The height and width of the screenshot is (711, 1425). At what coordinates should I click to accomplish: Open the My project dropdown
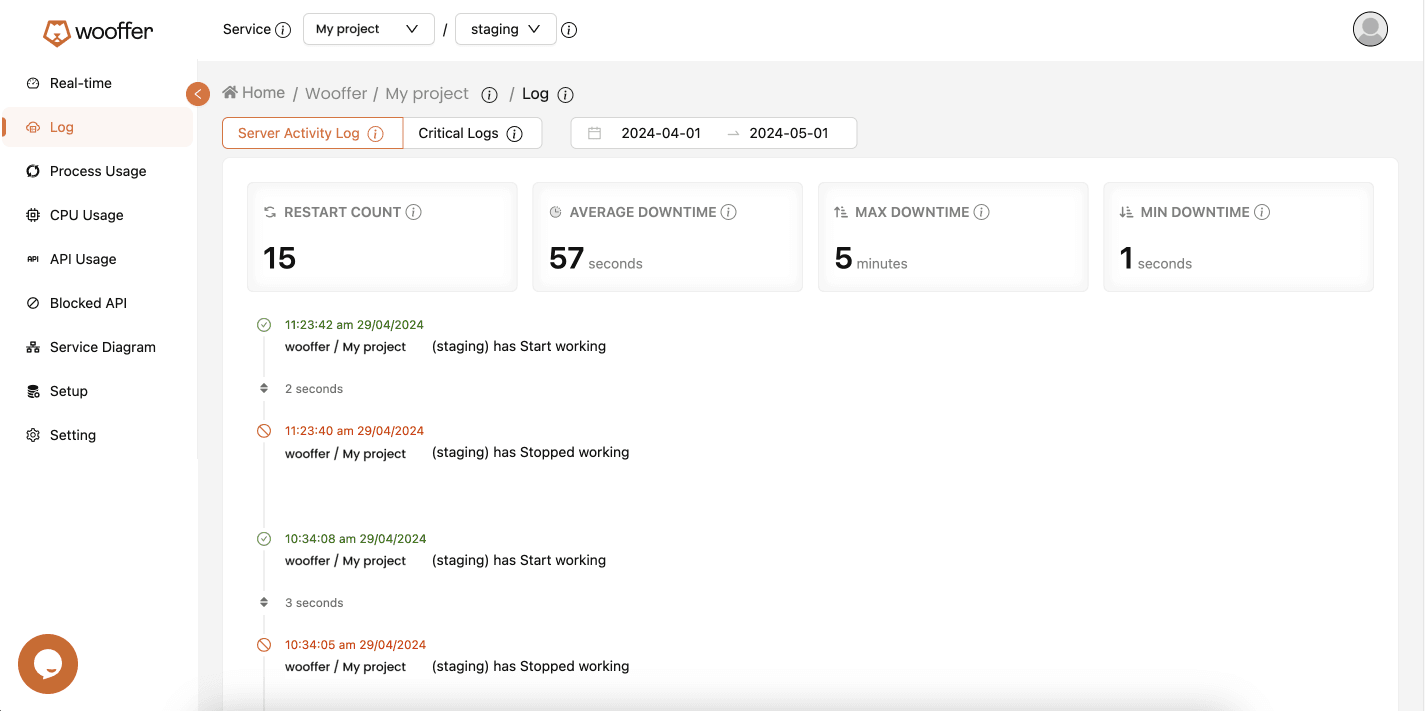(x=368, y=29)
